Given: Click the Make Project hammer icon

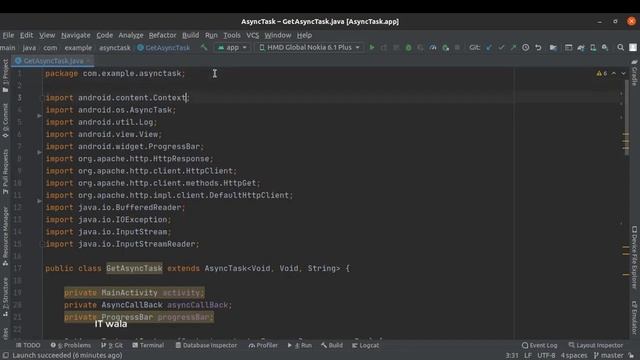Looking at the screenshot, I should point(204,48).
